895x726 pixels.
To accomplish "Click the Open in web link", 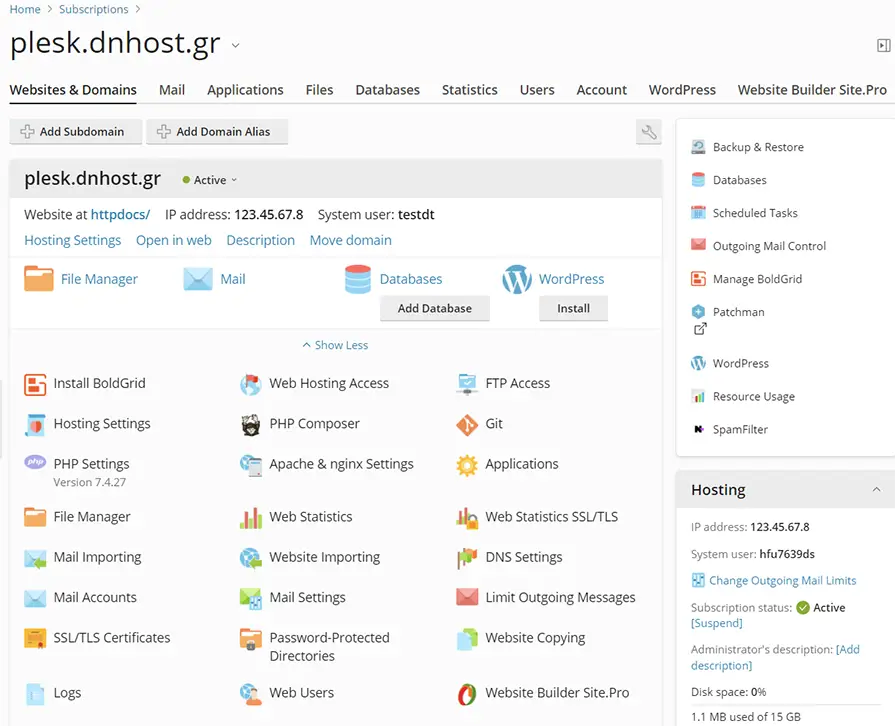I will [174, 240].
